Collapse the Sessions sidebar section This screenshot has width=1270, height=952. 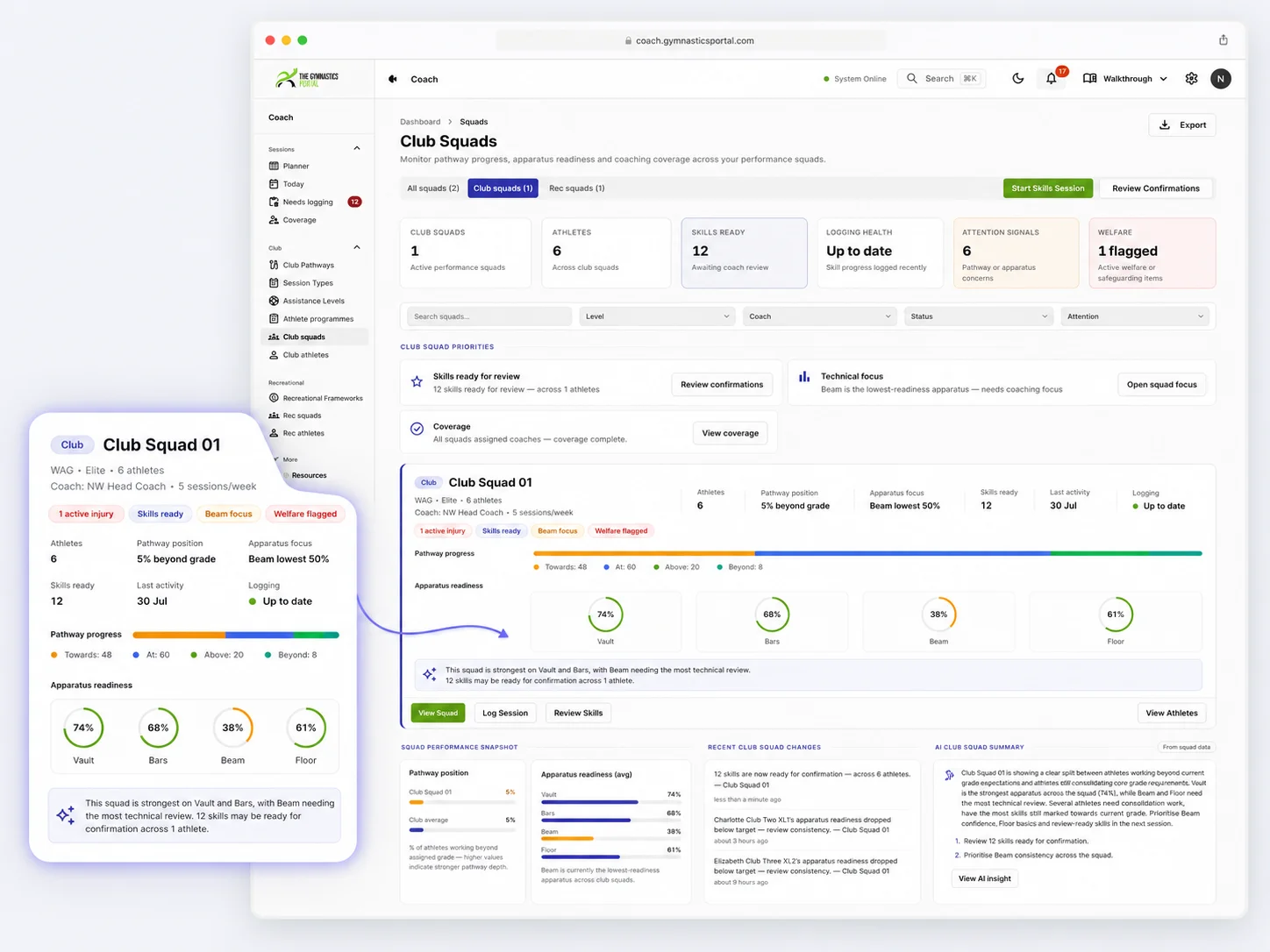(357, 148)
